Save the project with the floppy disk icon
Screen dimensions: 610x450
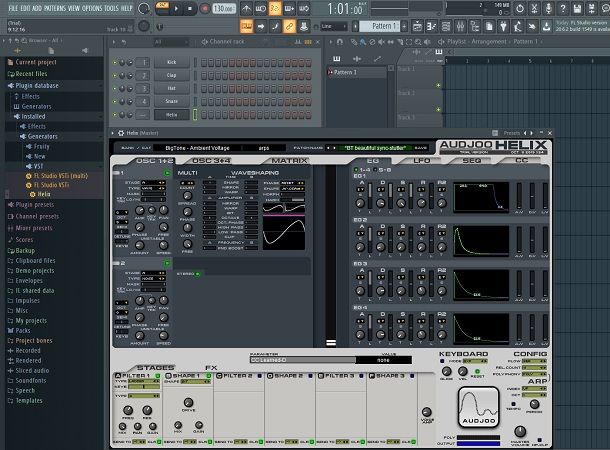[x=577, y=8]
